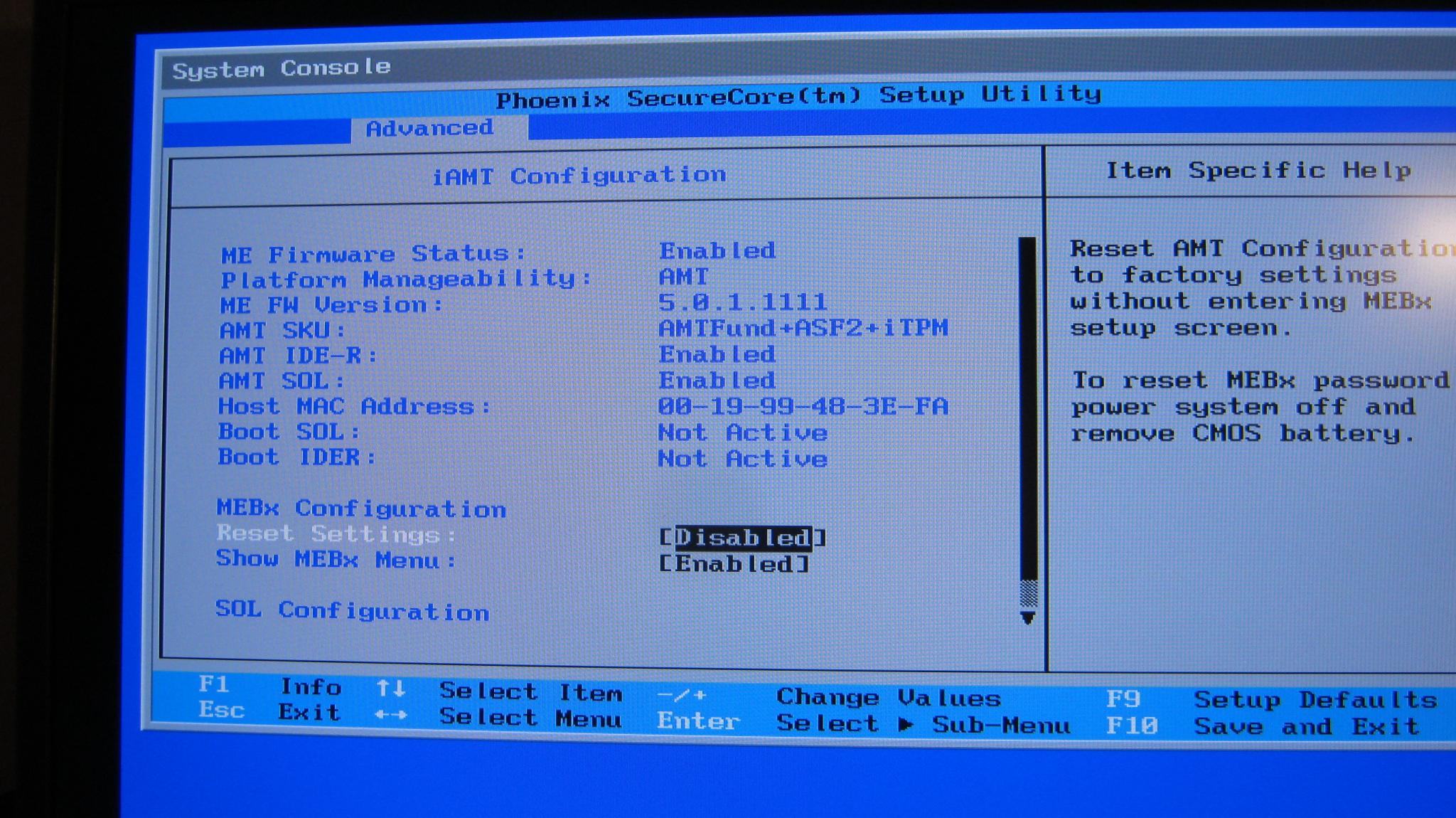Click the Host MAC Address label

(x=354, y=406)
